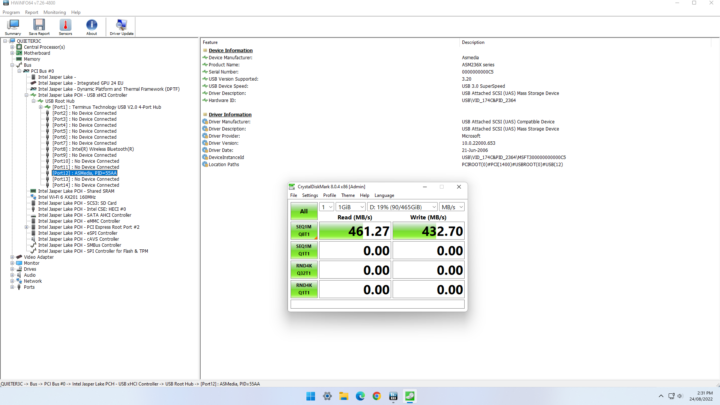Expand the Motherboard tree node
This screenshot has height=405, width=720.
coord(12,53)
